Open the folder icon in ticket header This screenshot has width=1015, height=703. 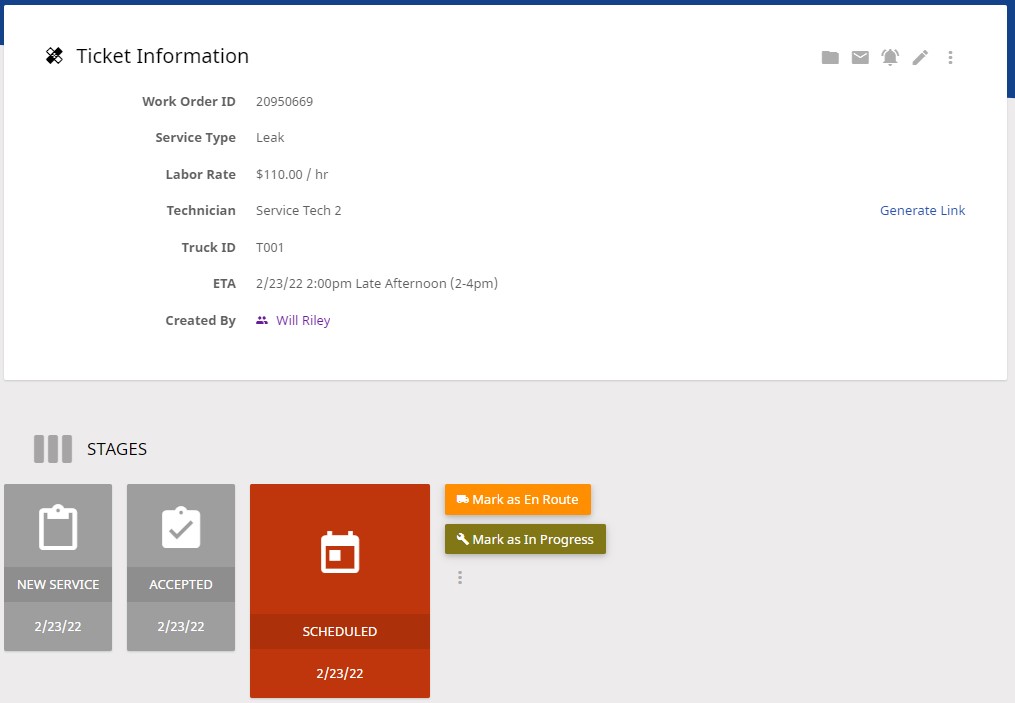pyautogui.click(x=830, y=58)
